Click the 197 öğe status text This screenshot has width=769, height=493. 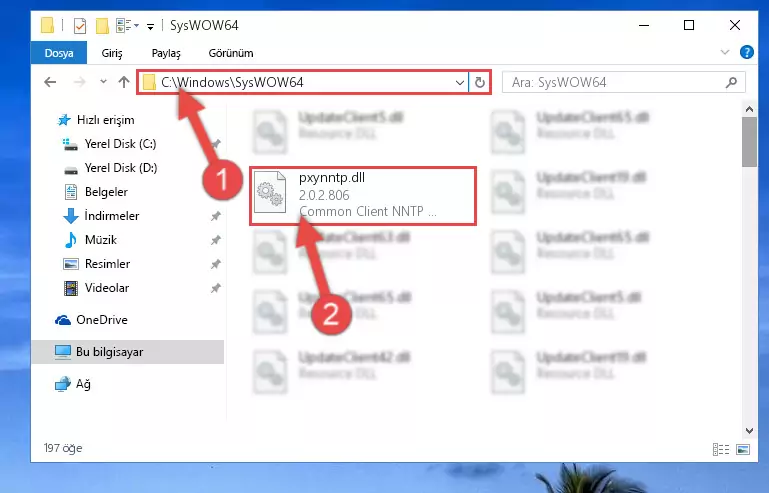[x=63, y=448]
